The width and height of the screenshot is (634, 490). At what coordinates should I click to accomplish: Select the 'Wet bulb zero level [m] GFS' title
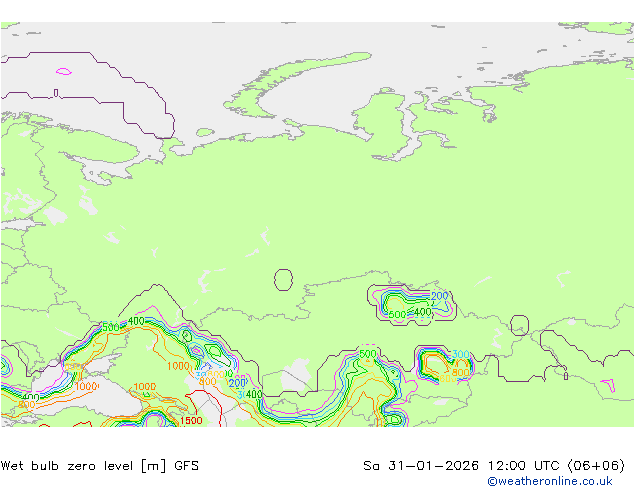point(100,466)
